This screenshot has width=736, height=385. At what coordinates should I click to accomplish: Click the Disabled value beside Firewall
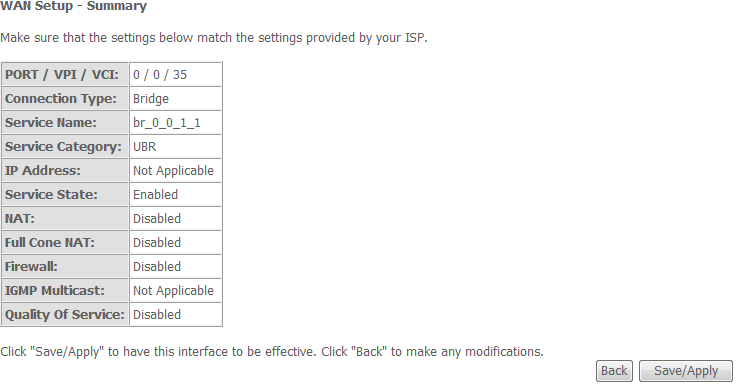click(157, 266)
